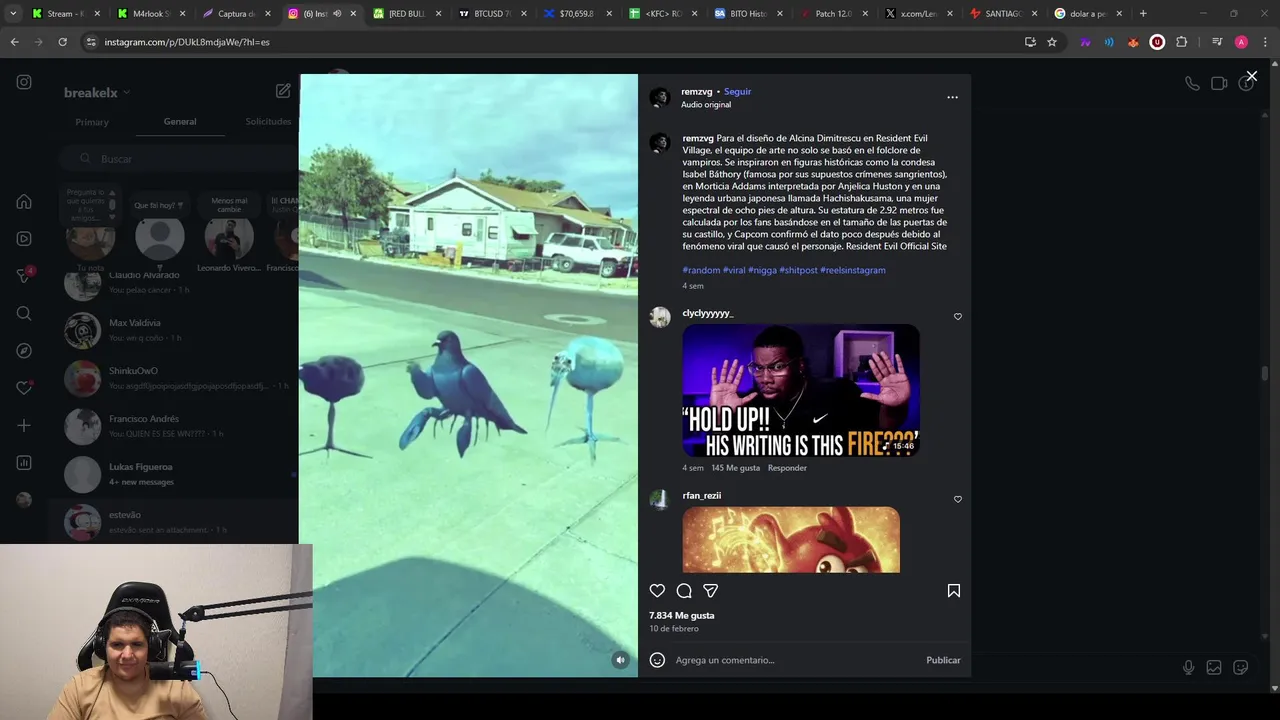The width and height of the screenshot is (1280, 720).
Task: Switch to BTCUSD browser tab
Action: pyautogui.click(x=490, y=14)
